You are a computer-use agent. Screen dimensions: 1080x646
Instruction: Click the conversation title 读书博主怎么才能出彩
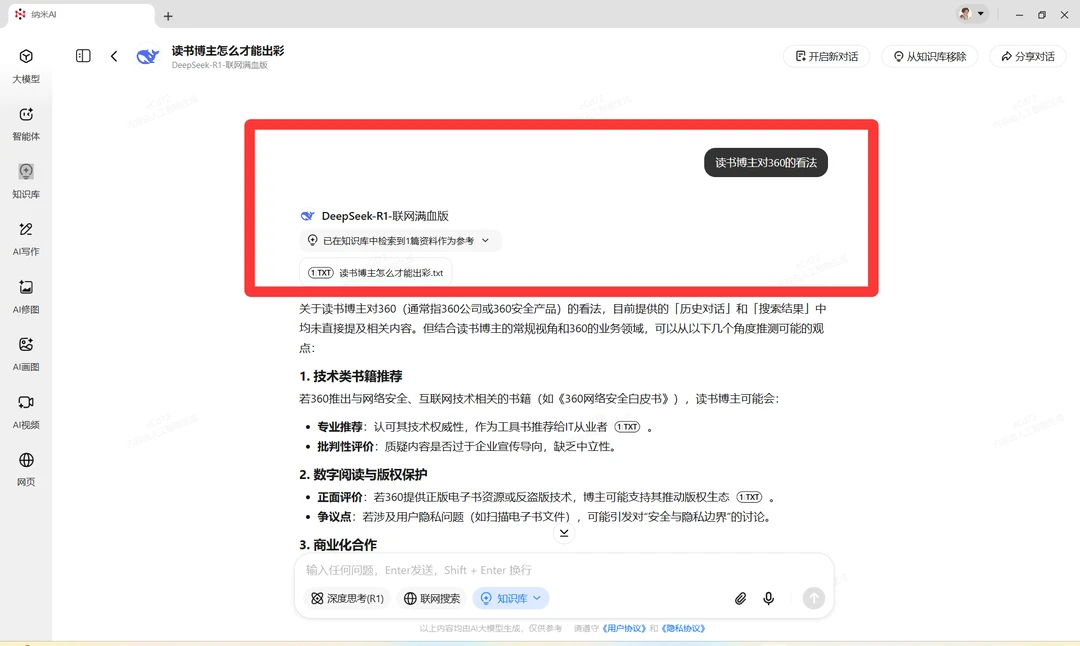click(228, 51)
